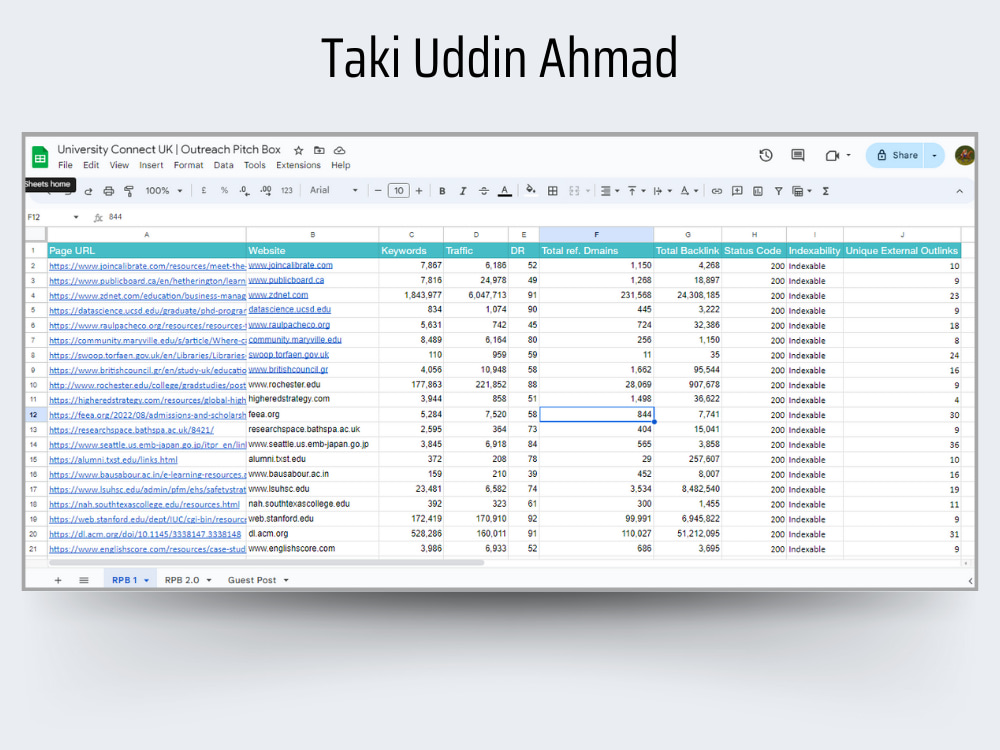Open the Sheets home icon

click(40, 156)
